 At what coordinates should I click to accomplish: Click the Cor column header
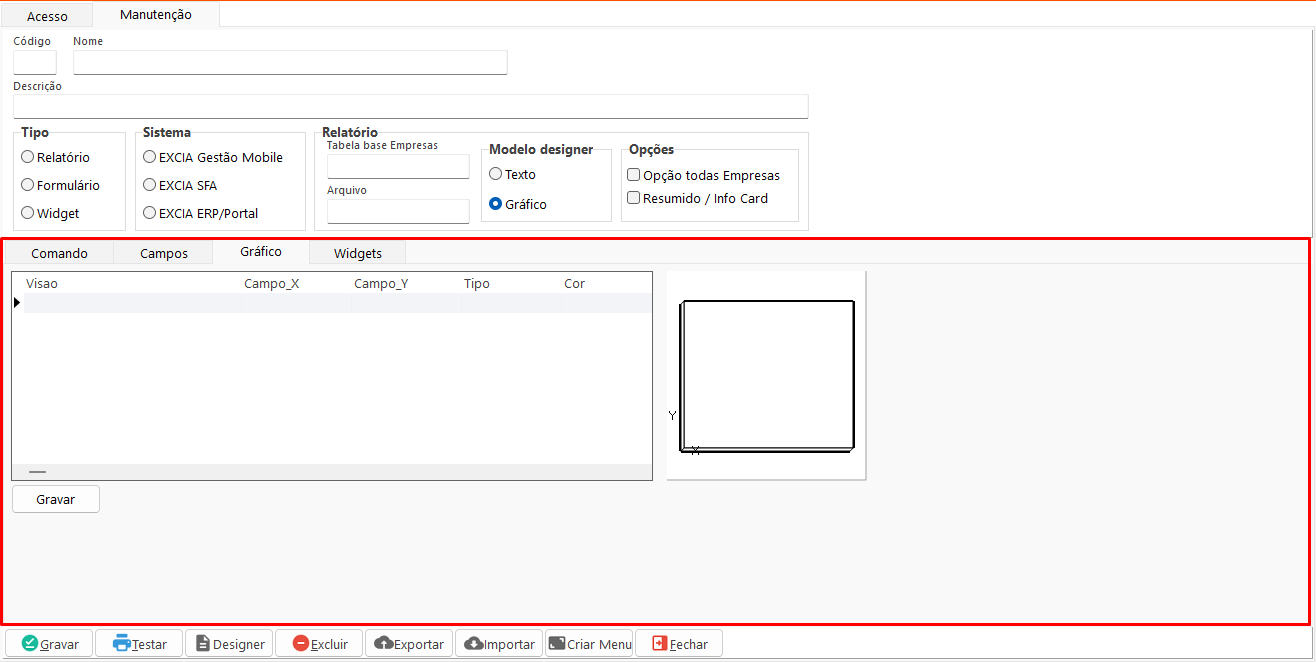[574, 284]
